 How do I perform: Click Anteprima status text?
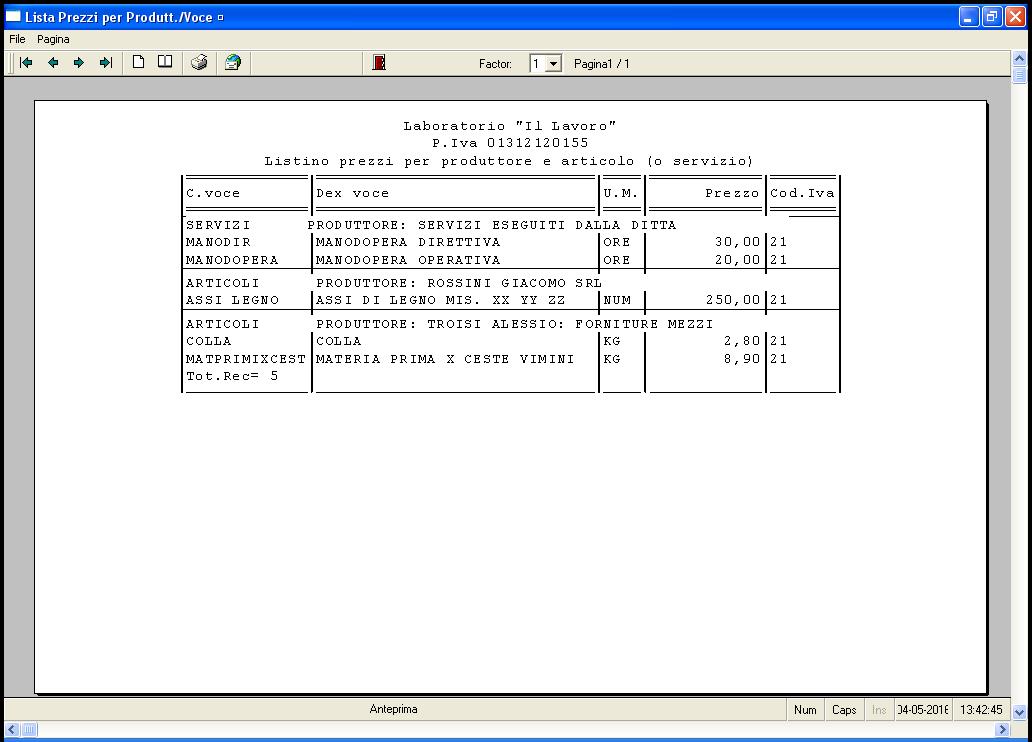coord(394,709)
